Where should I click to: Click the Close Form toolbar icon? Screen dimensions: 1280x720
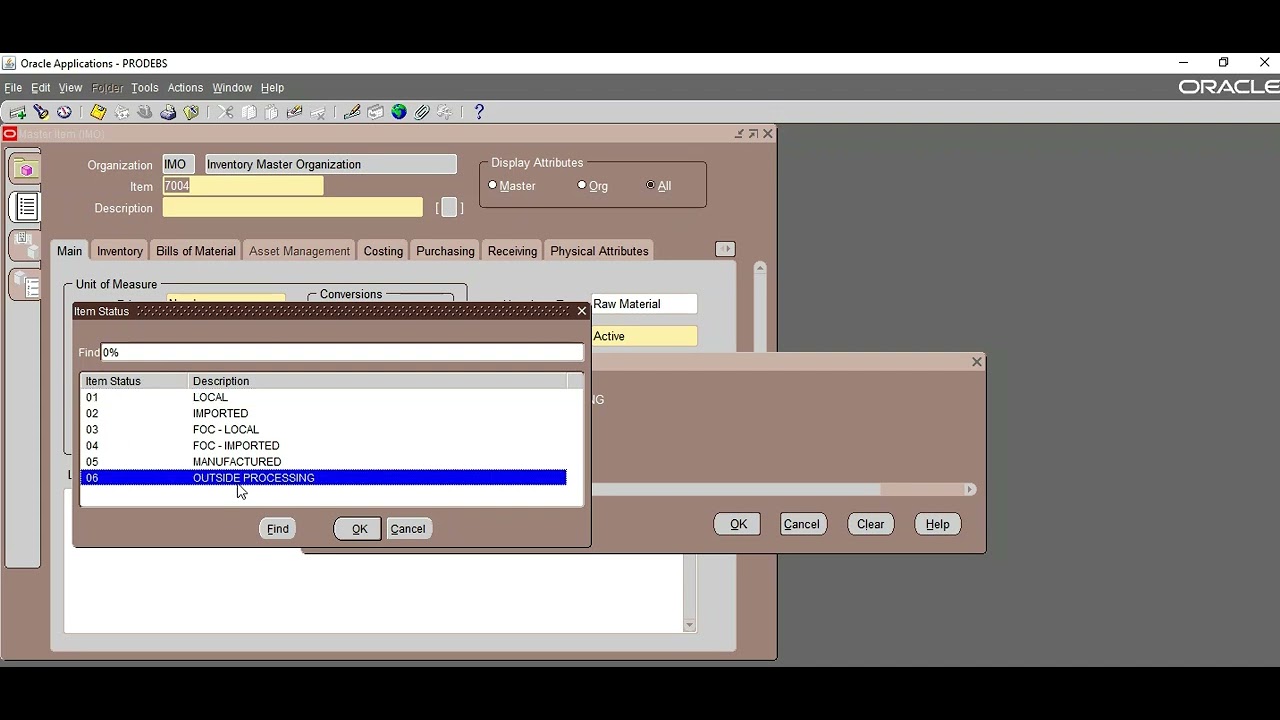click(x=191, y=112)
